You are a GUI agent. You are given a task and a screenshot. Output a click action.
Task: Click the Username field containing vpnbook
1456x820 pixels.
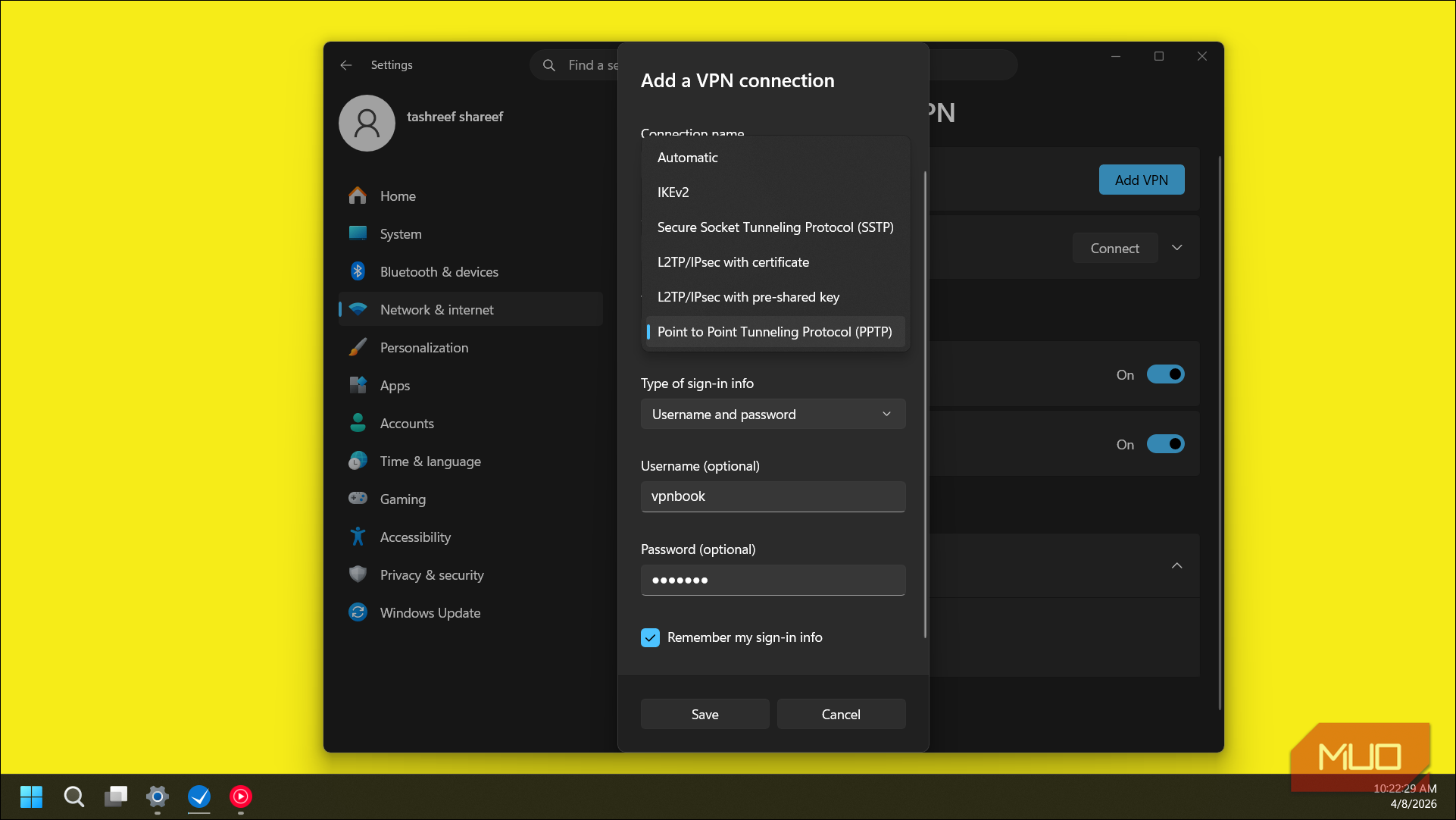click(x=773, y=497)
